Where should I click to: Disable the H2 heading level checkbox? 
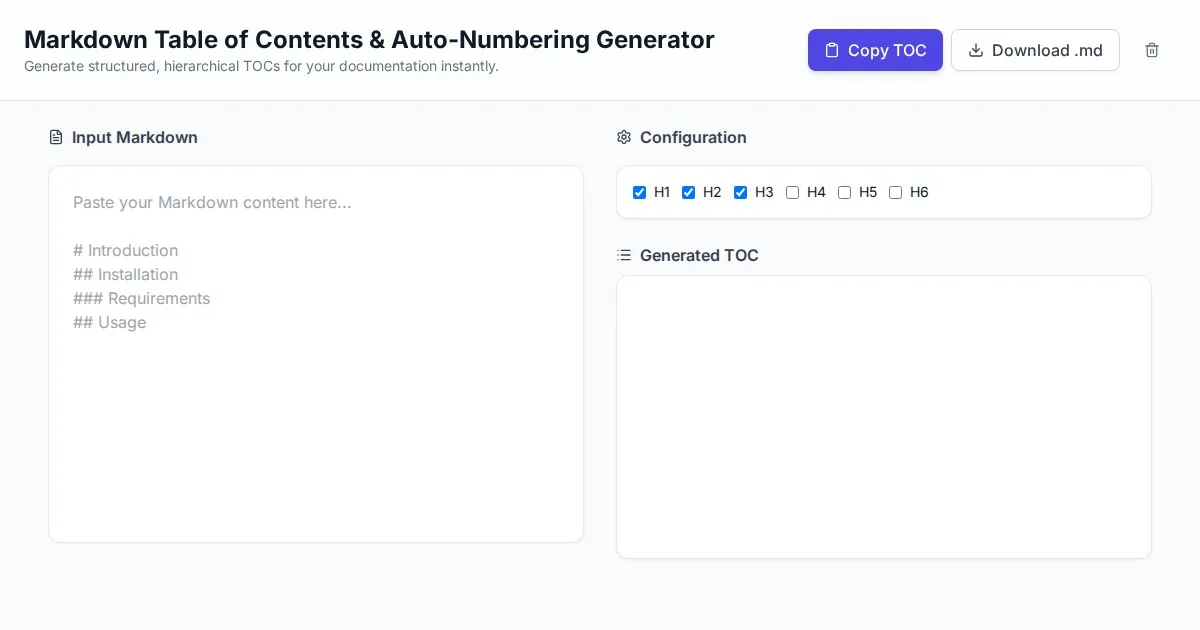pyautogui.click(x=689, y=192)
